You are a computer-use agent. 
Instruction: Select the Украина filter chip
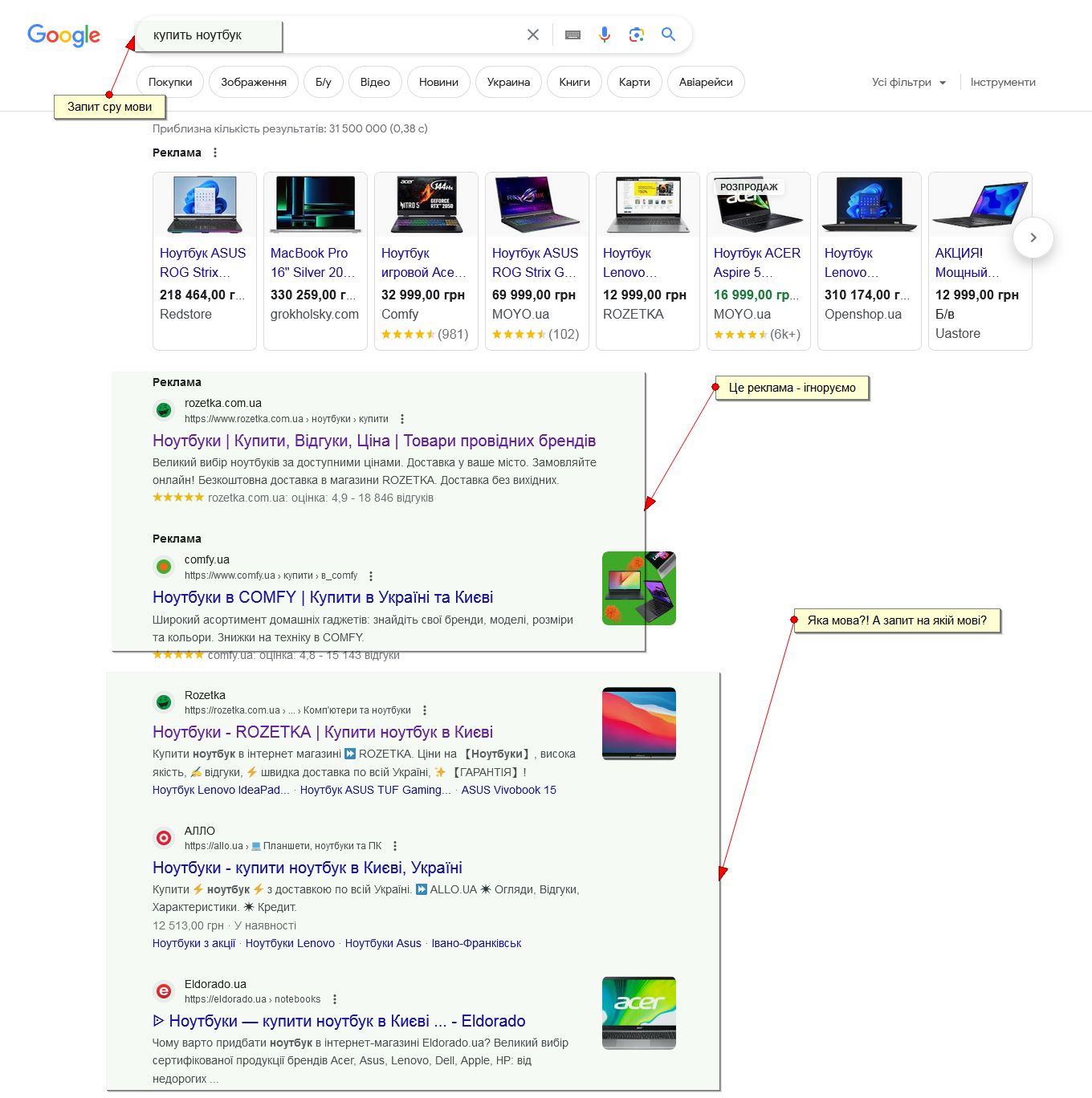tap(508, 82)
